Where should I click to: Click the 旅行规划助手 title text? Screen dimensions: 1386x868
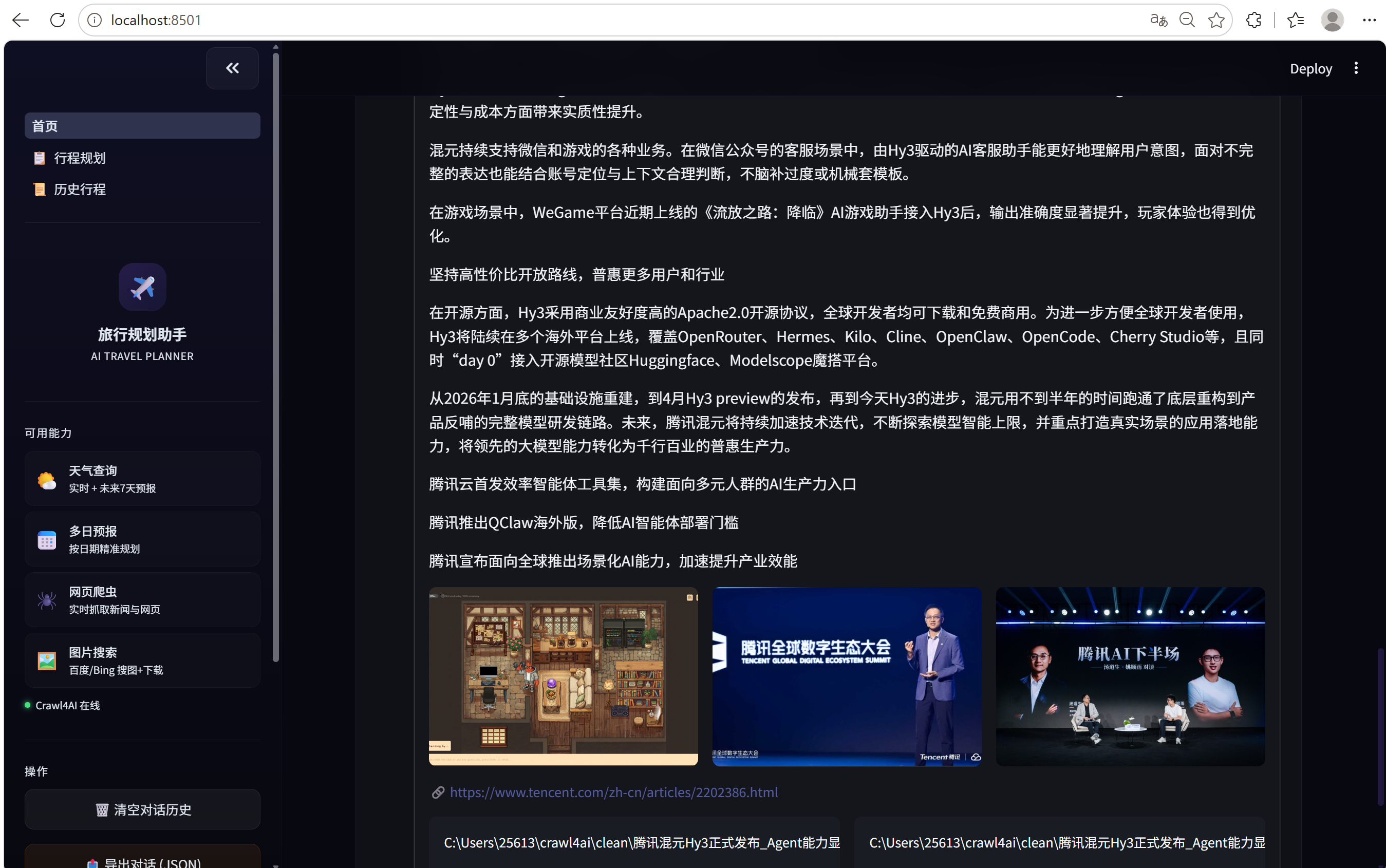[142, 335]
